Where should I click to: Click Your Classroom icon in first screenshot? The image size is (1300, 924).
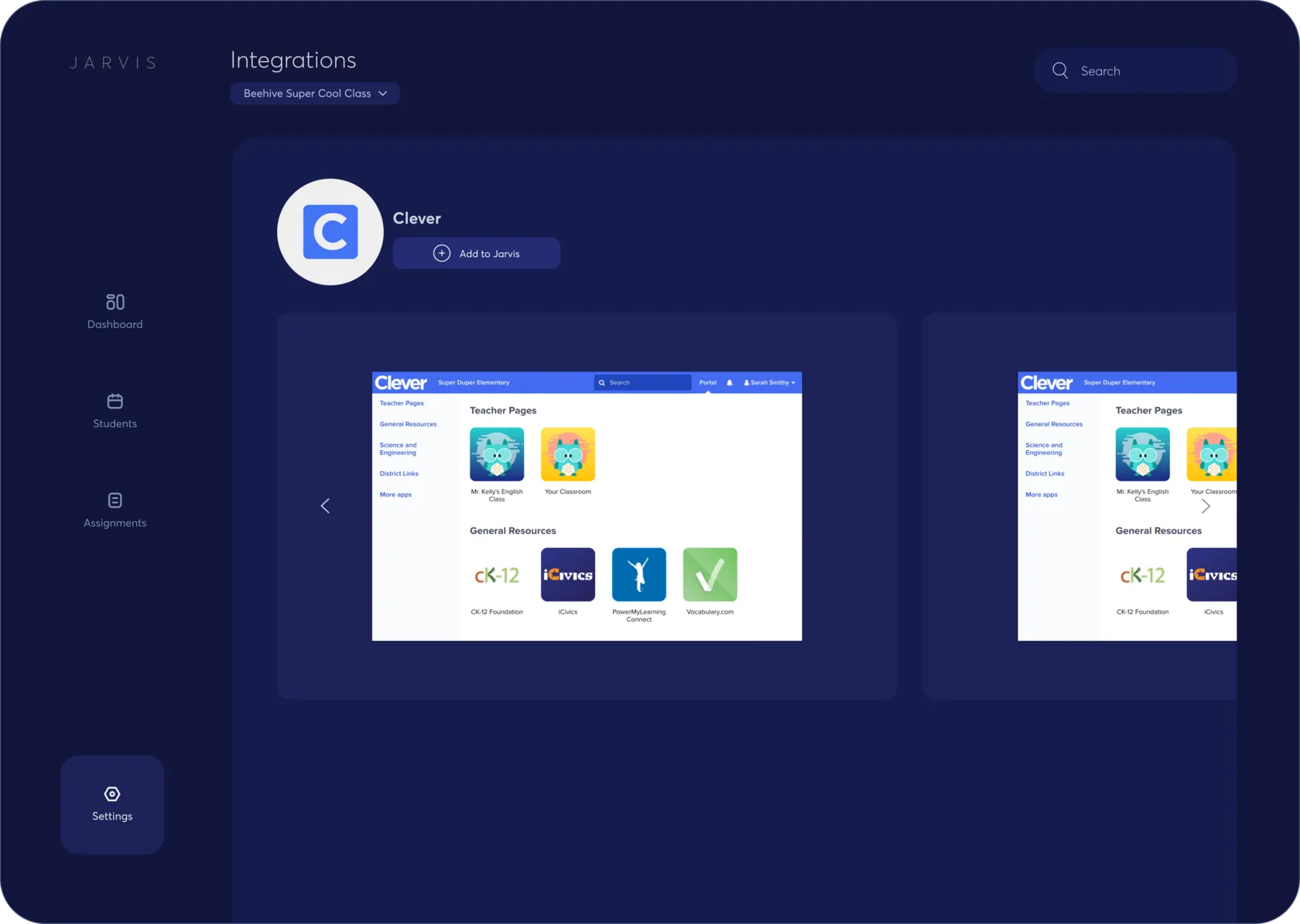(x=568, y=454)
